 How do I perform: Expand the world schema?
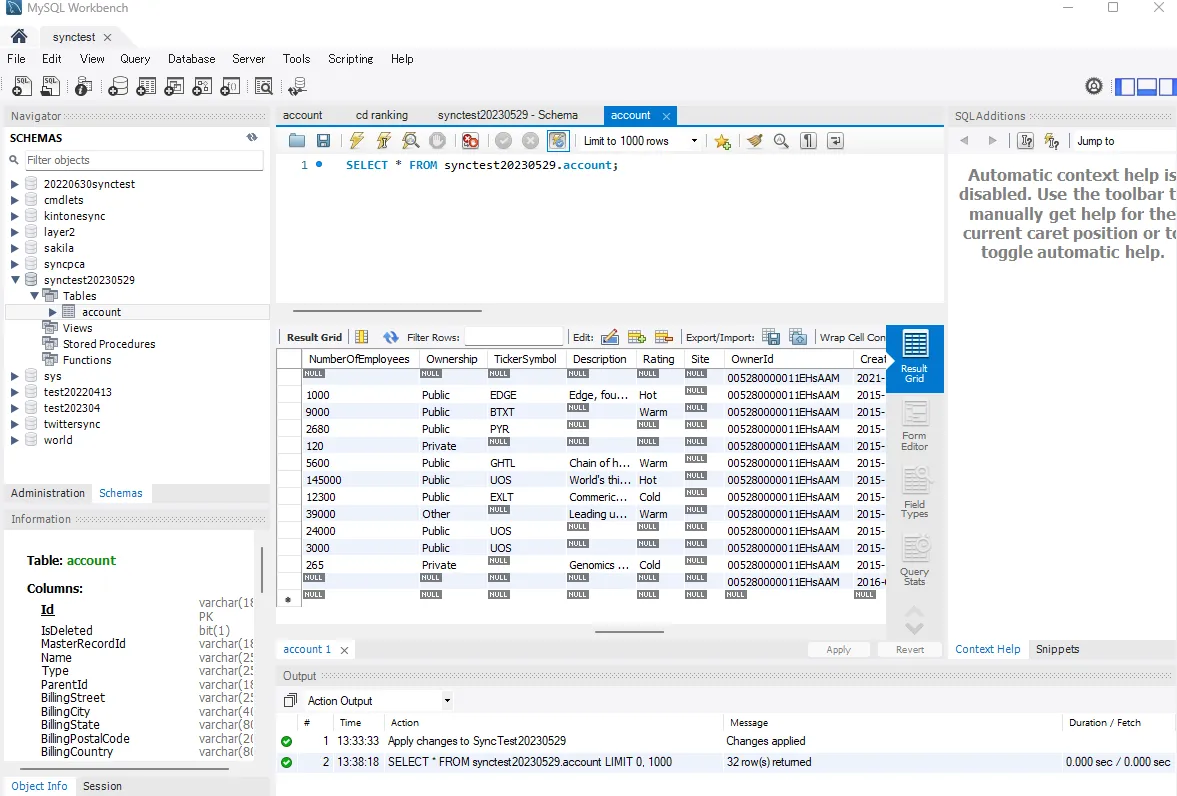coord(12,440)
